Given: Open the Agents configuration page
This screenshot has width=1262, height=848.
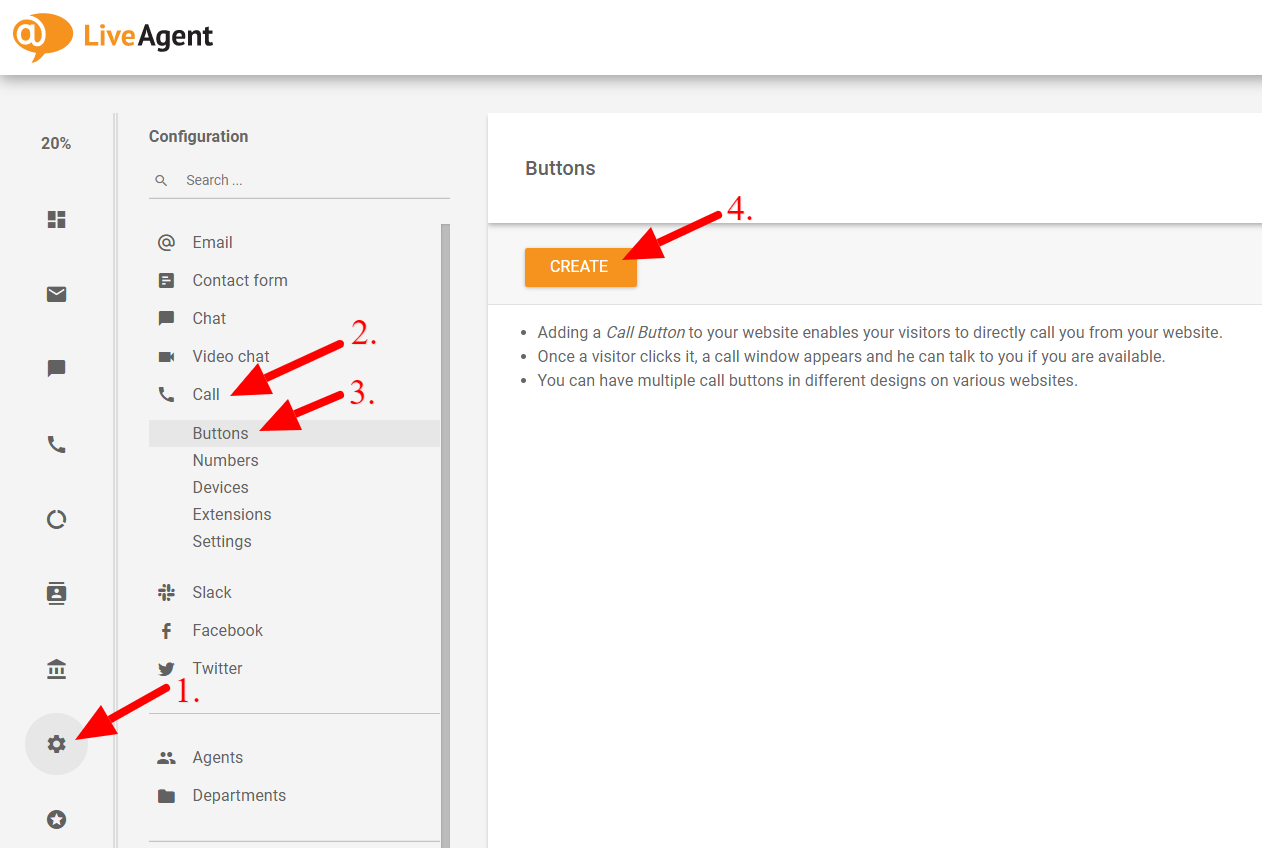Looking at the screenshot, I should [217, 757].
